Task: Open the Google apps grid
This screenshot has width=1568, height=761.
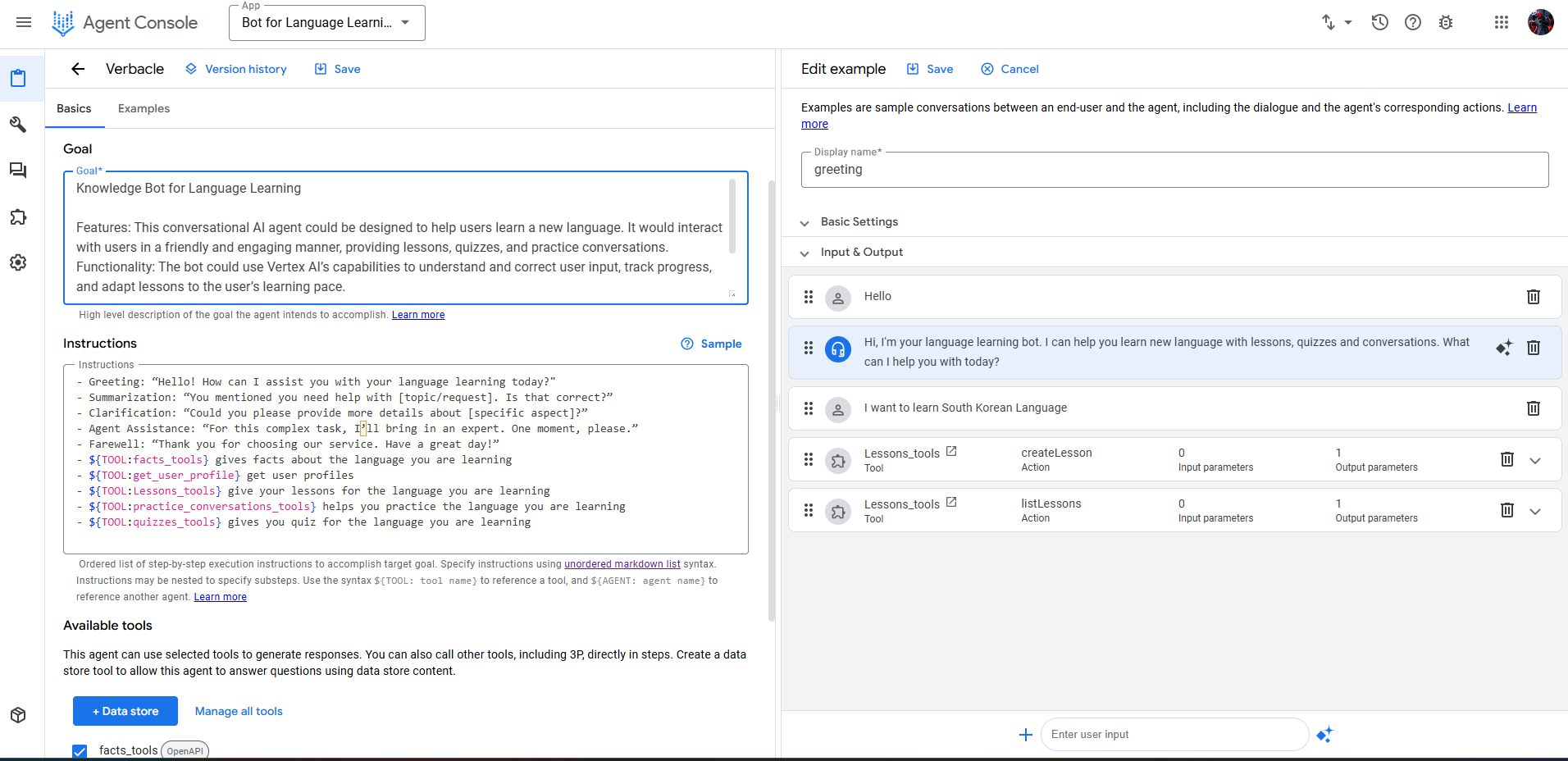Action: (1501, 22)
